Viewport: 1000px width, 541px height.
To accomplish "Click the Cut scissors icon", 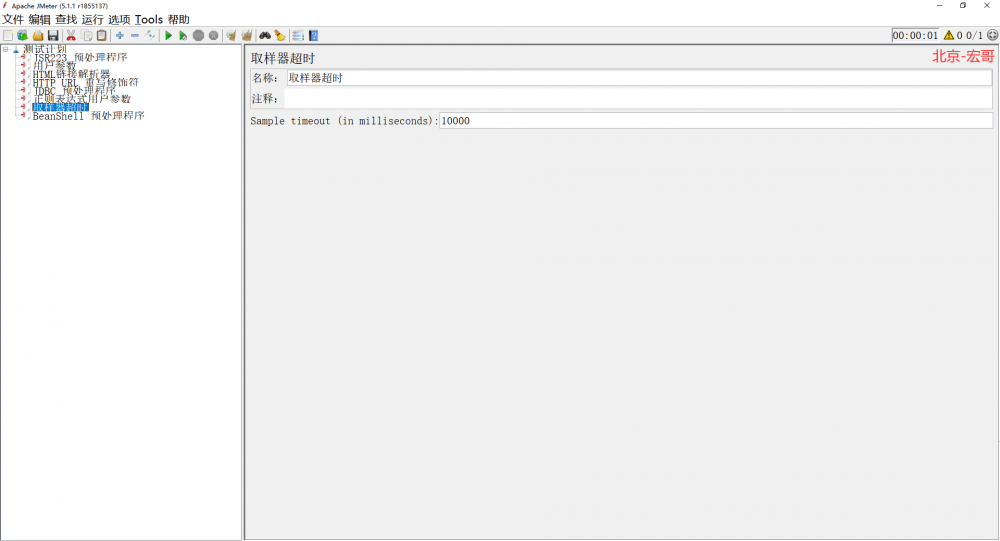I will [x=71, y=36].
